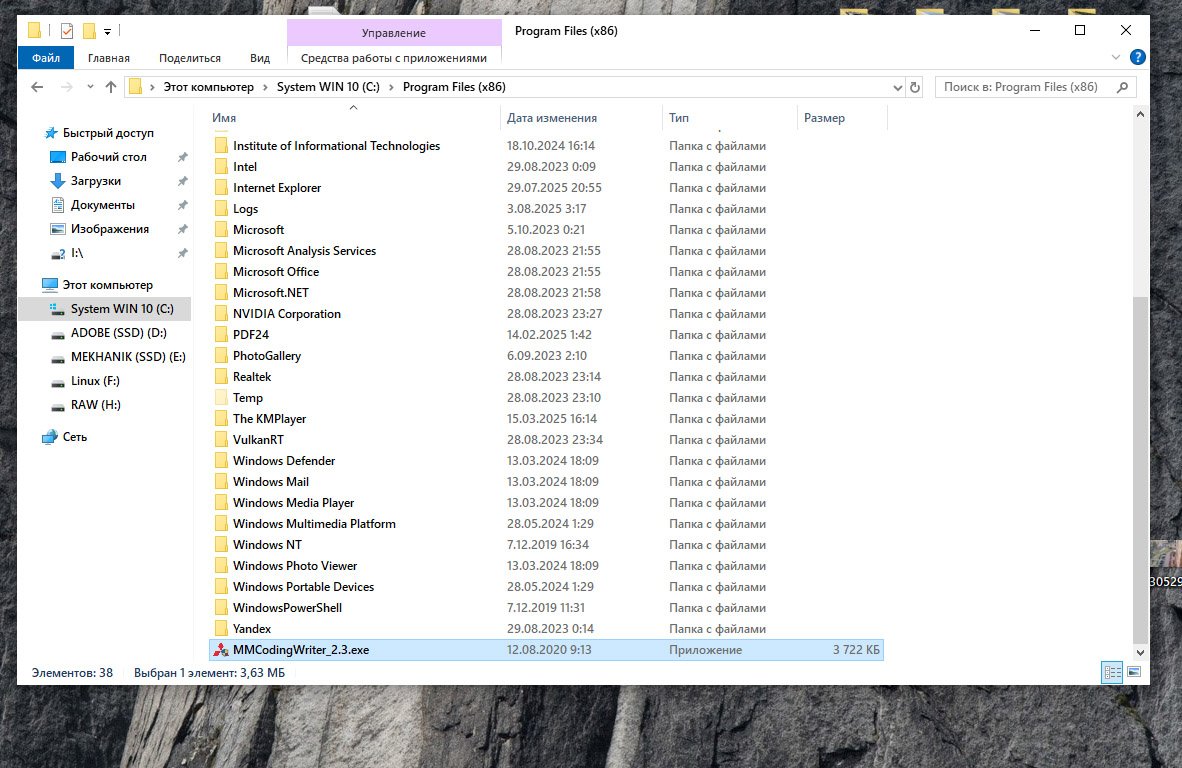Image resolution: width=1182 pixels, height=768 pixels.
Task: Click the System WIN 10 (C:) breadcrumb
Action: (328, 87)
